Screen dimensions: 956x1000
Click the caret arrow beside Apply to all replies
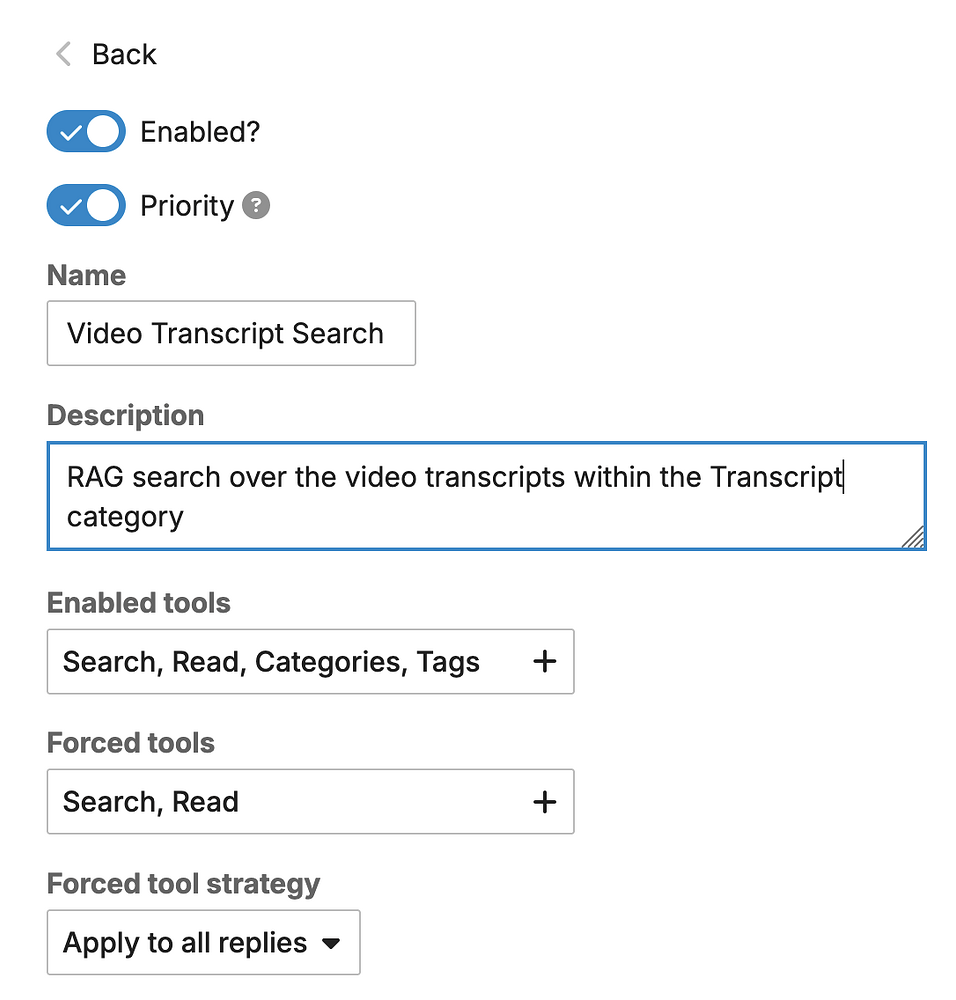pyautogui.click(x=331, y=943)
